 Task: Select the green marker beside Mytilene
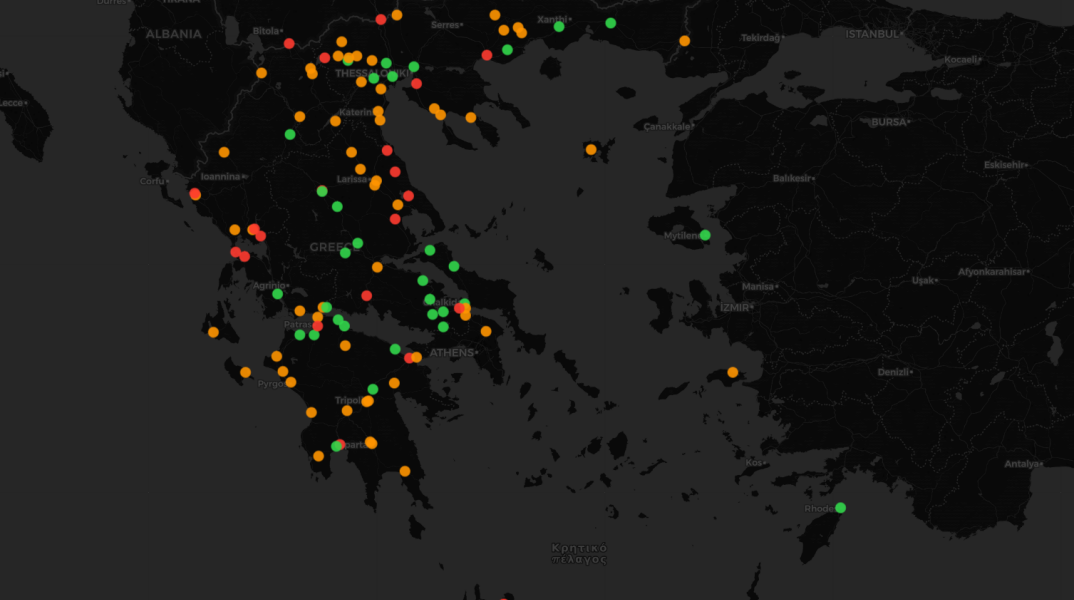click(x=705, y=235)
